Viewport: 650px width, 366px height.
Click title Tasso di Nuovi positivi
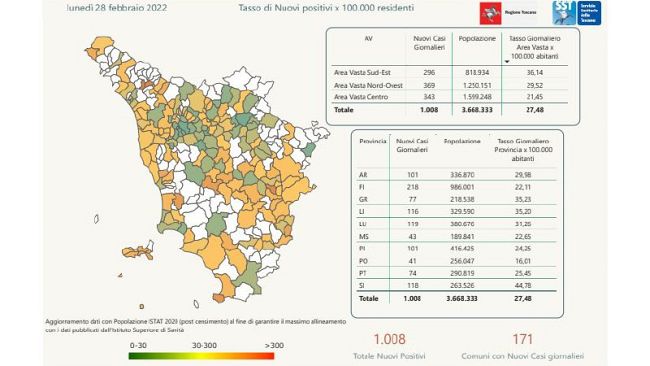click(x=326, y=8)
